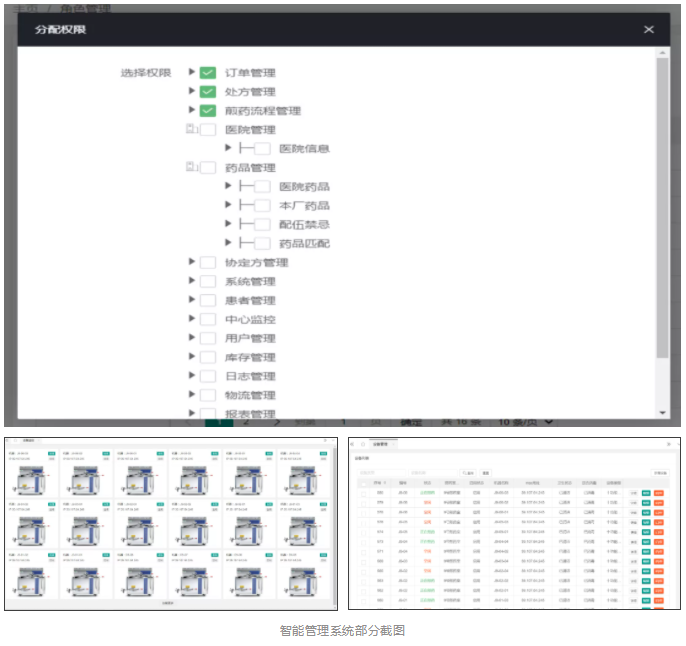This screenshot has height=646, width=686.
Task: Untick the 煎药流程管理 checkbox
Action: coord(208,111)
